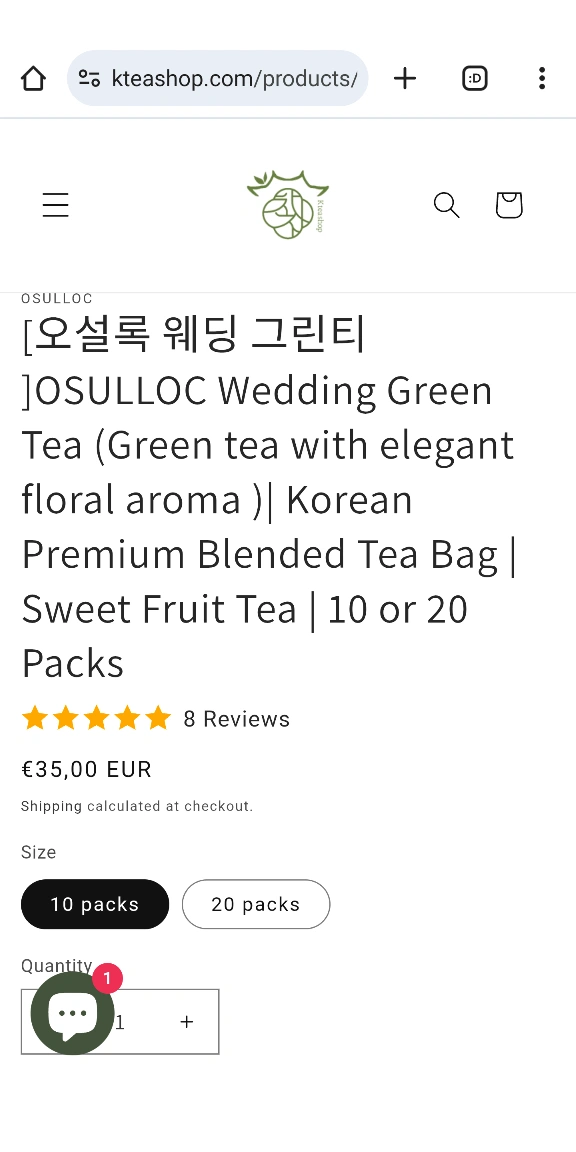This screenshot has width=576, height=1152.
Task: Open the Shipping policy link
Action: (x=51, y=806)
